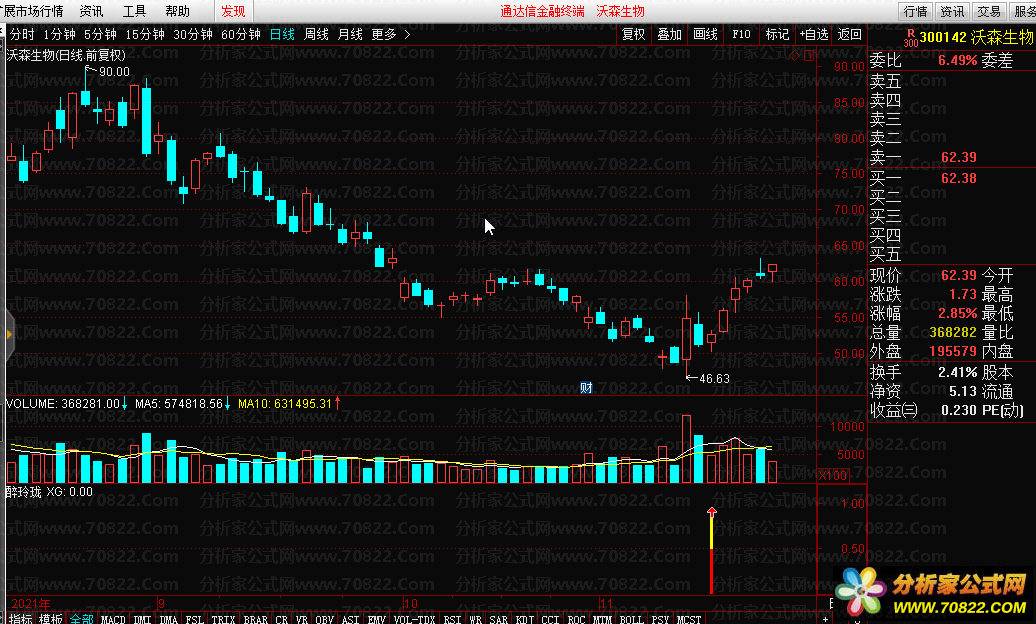
Task: Switch indicator to BRAR
Action: 255,619
